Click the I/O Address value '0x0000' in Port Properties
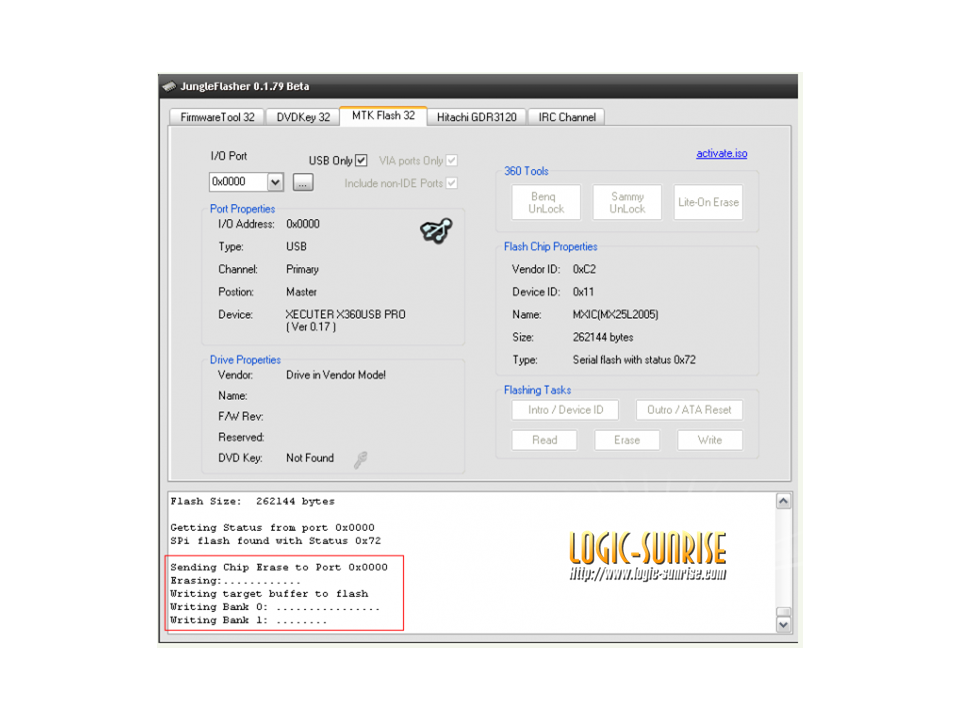Image resolution: width=960 pixels, height=720 pixels. (x=303, y=224)
